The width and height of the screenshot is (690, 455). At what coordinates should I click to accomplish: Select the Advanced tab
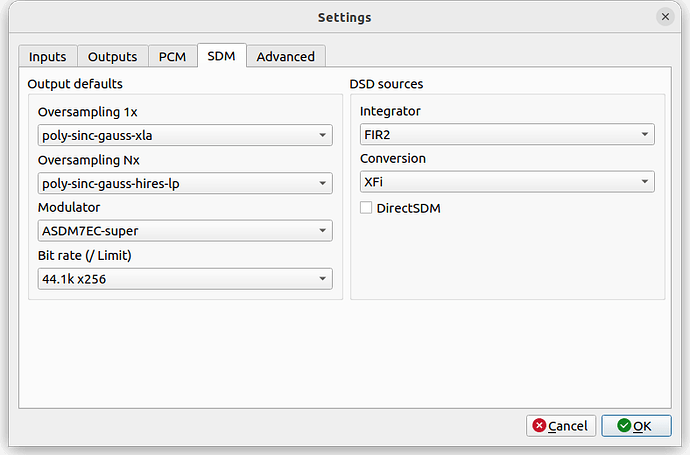click(x=285, y=57)
